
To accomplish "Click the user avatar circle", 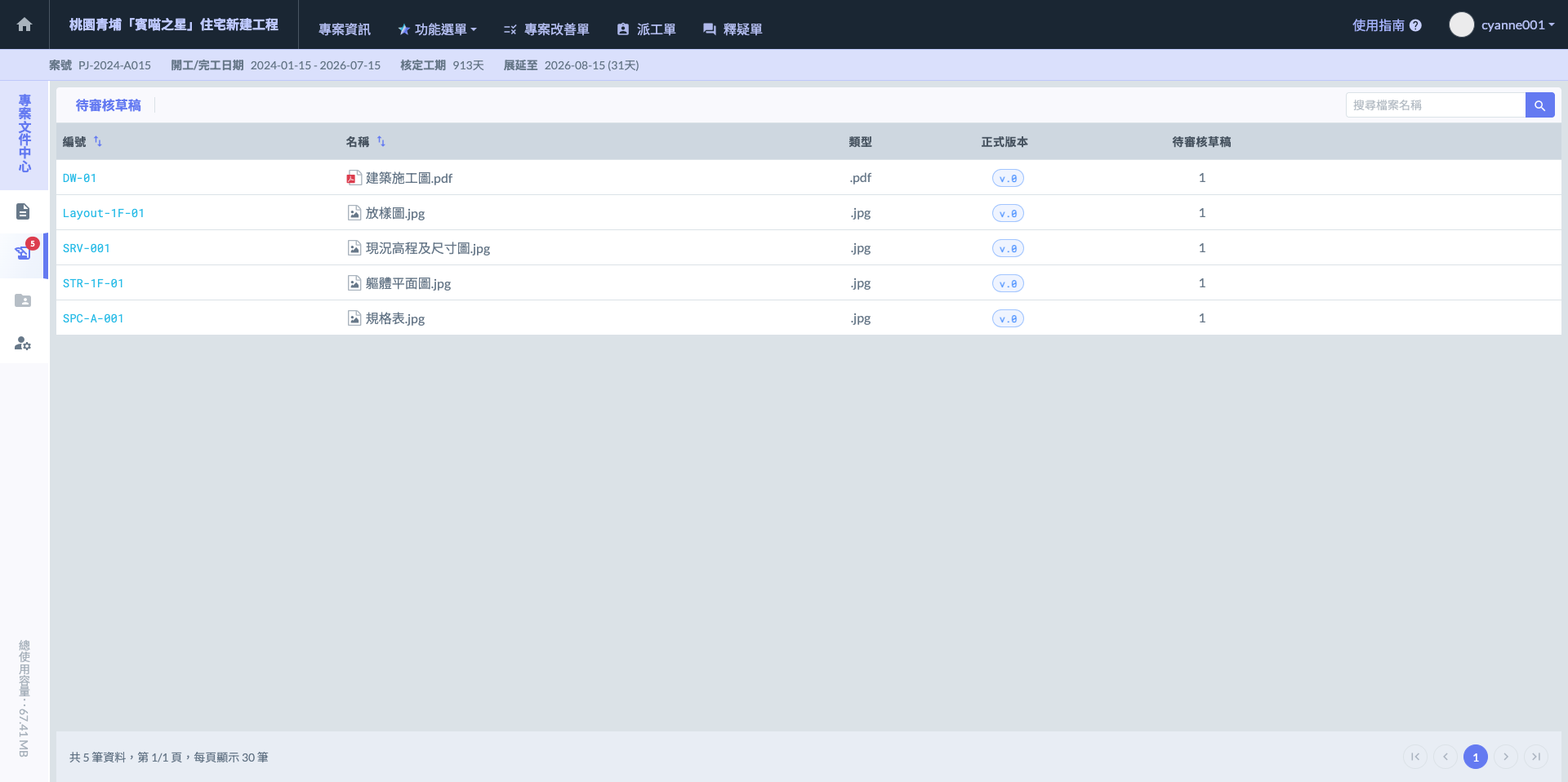I will [1461, 24].
